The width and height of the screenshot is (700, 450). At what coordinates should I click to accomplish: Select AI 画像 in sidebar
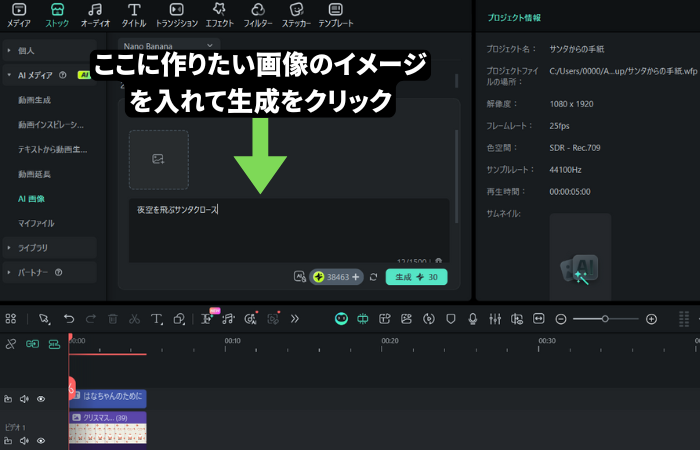(x=31, y=199)
